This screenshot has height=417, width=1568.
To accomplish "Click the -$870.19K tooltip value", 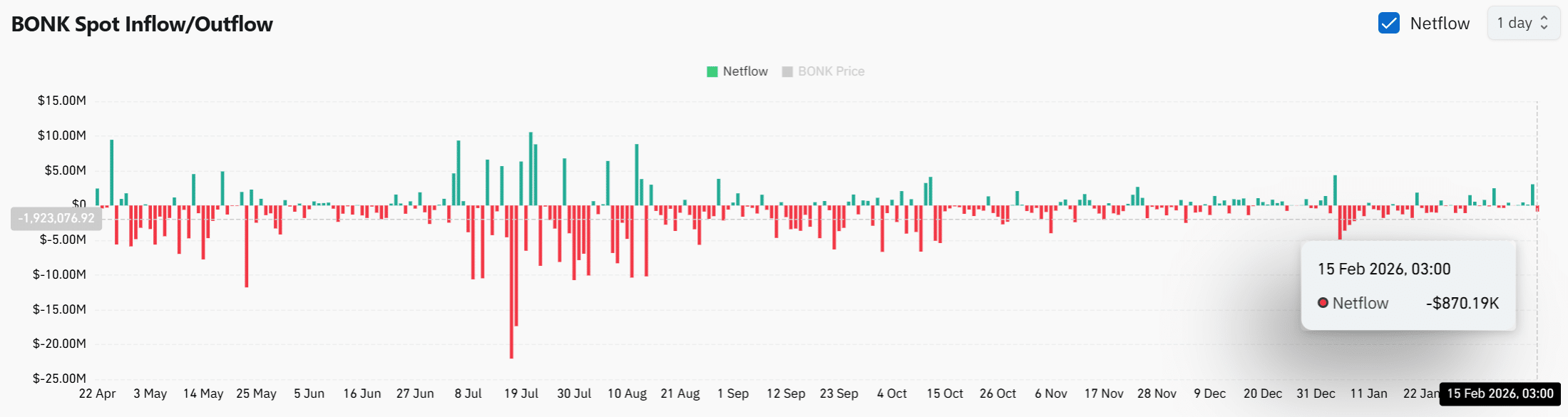I will pos(1462,303).
